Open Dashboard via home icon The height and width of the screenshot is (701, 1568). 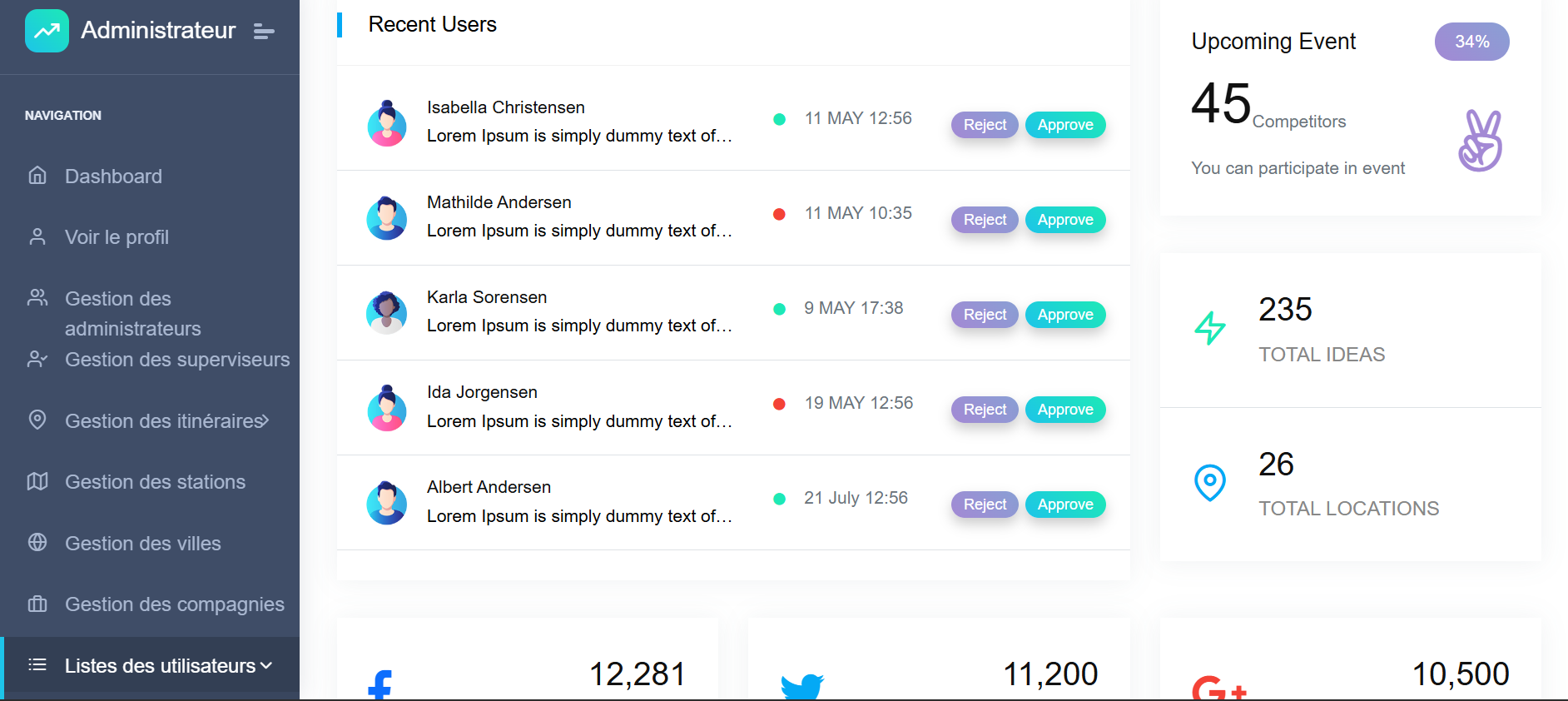pyautogui.click(x=37, y=175)
